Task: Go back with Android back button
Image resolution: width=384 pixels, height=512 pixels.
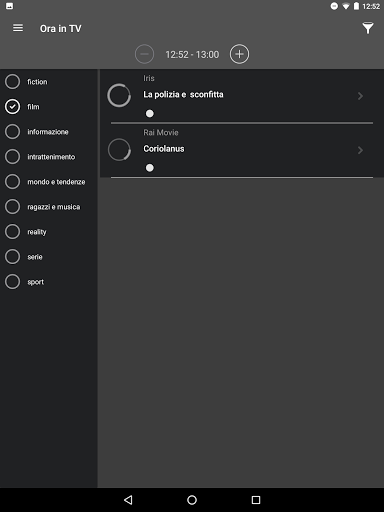Action: coord(128,500)
